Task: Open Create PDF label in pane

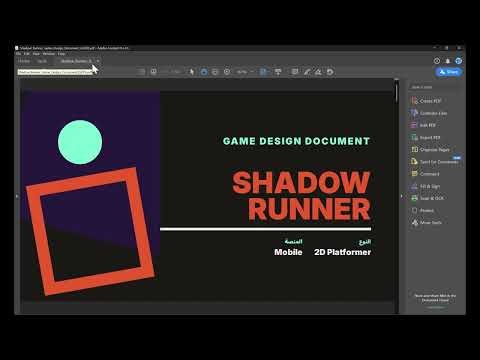Action: tap(430, 101)
